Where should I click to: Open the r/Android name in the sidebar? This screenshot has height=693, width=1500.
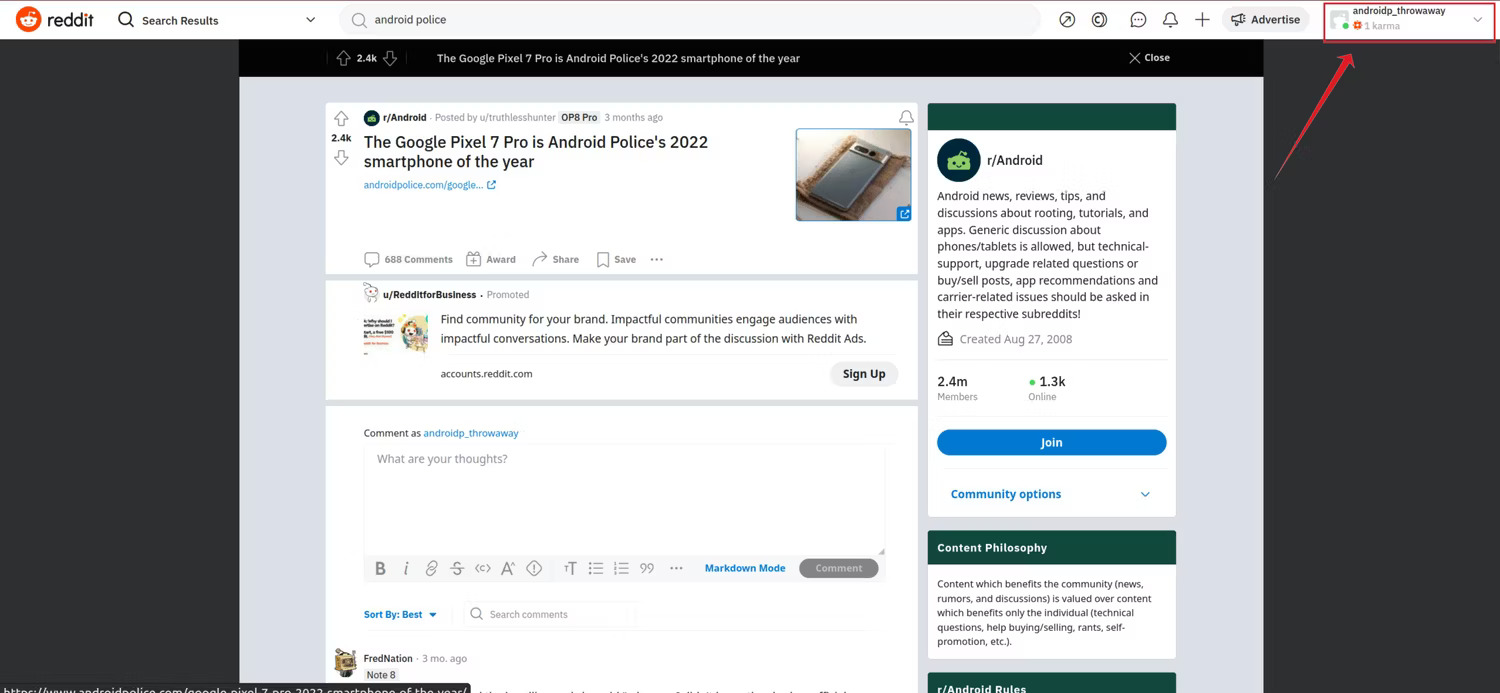pos(1015,160)
